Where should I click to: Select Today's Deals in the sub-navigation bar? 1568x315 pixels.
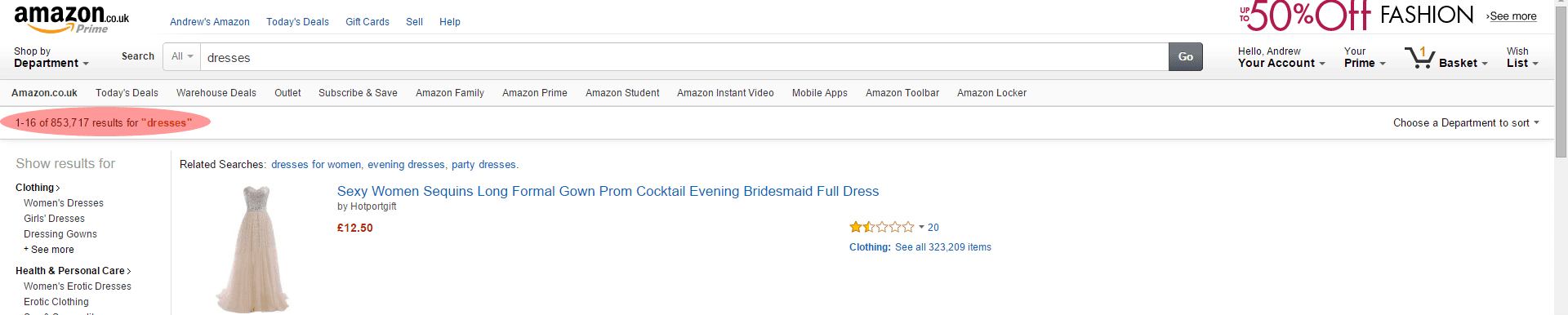click(127, 93)
